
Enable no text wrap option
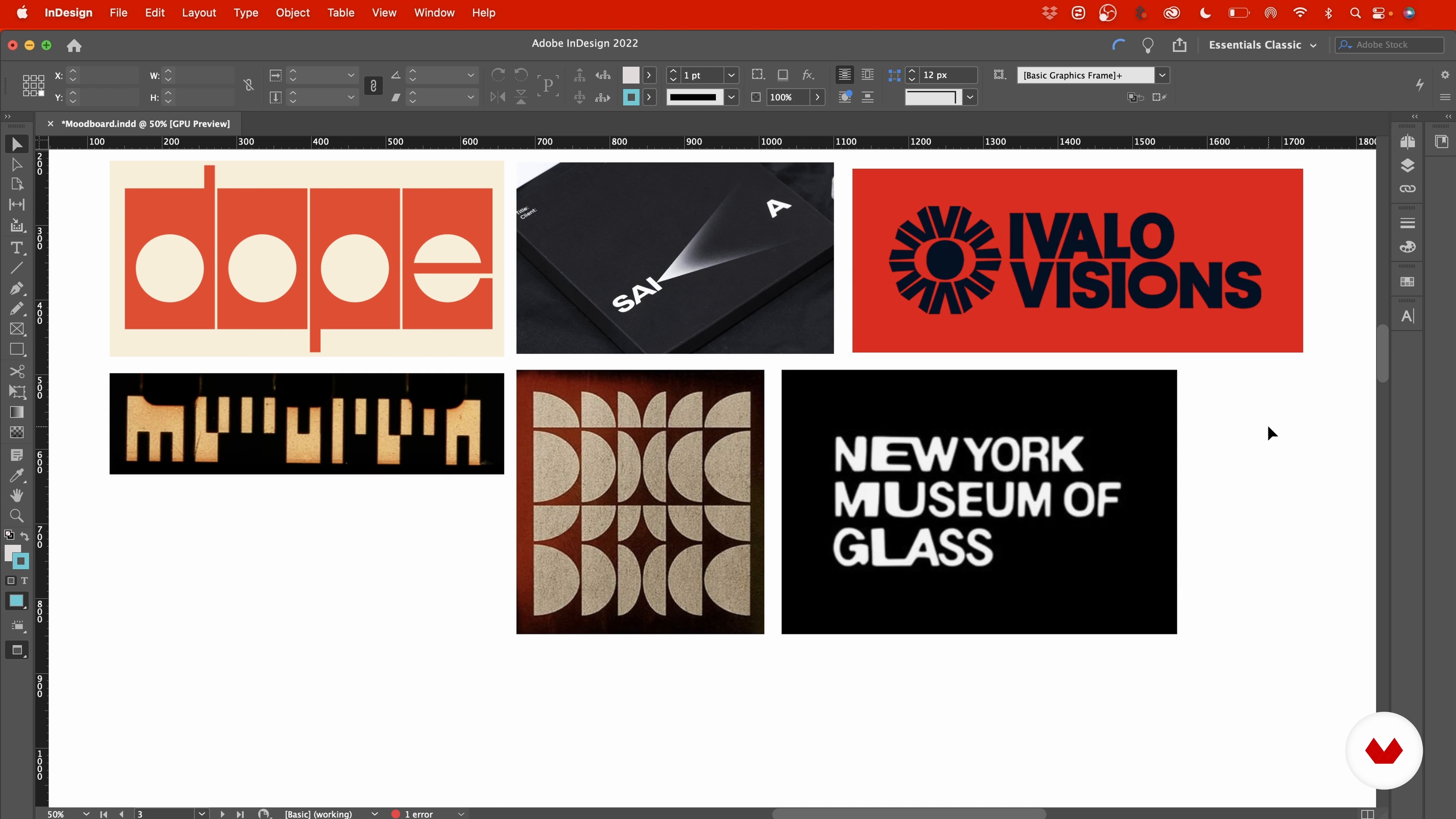coord(844,75)
